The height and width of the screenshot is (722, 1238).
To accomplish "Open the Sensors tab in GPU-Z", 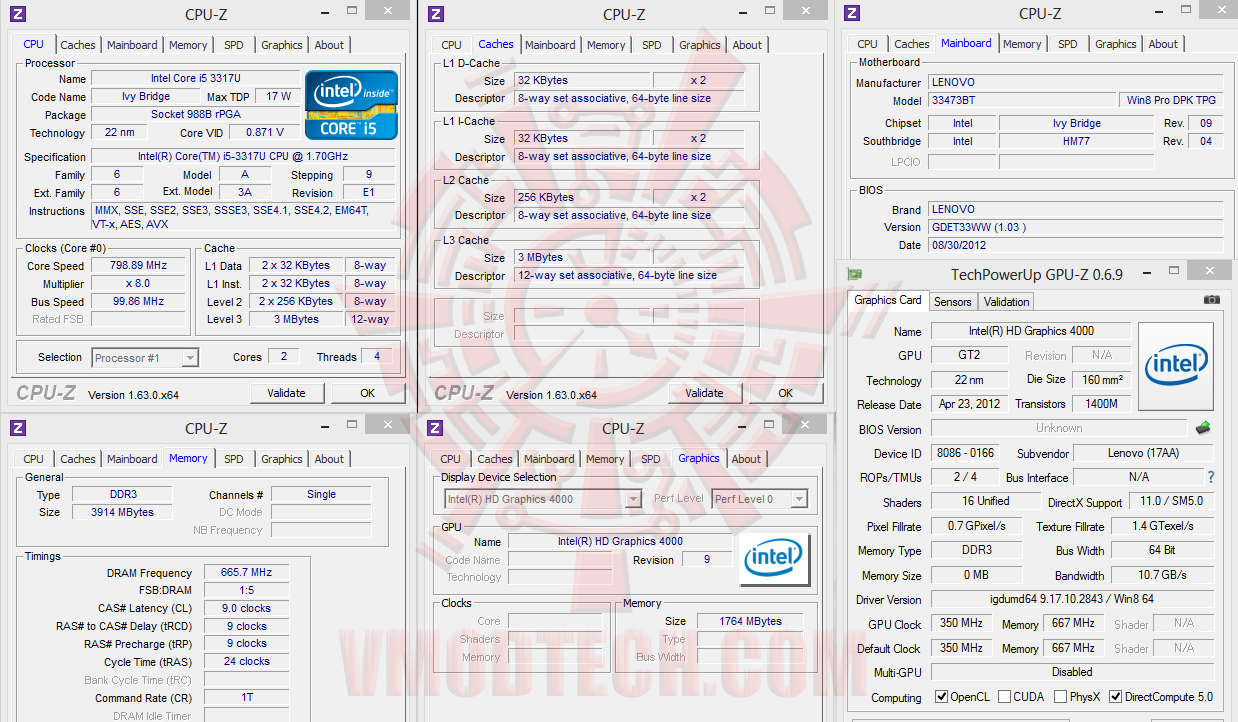I will 952,302.
